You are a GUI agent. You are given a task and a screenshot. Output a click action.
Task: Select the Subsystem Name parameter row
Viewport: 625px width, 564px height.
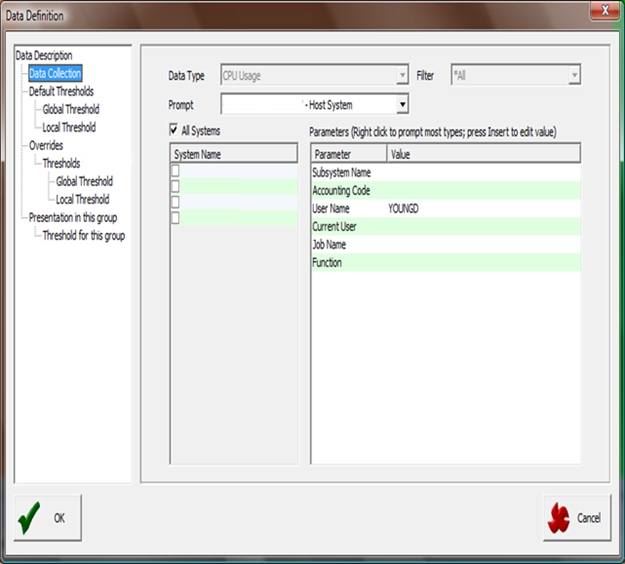[x=341, y=172]
